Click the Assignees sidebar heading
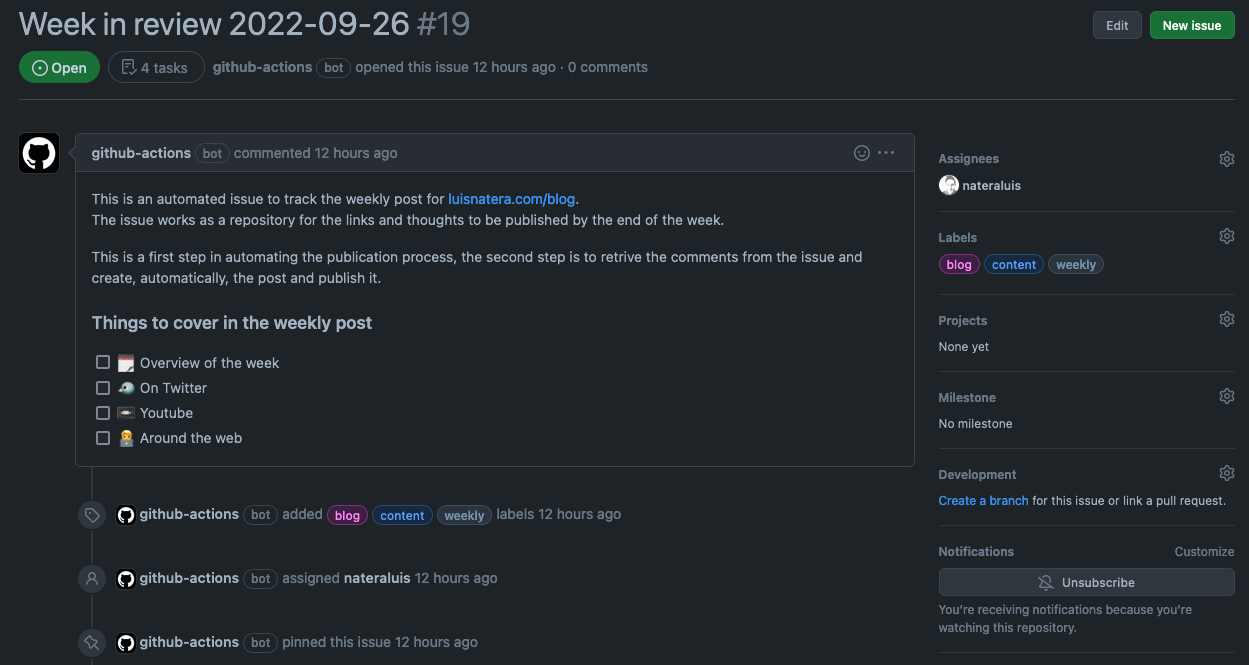1249x665 pixels. 968,159
